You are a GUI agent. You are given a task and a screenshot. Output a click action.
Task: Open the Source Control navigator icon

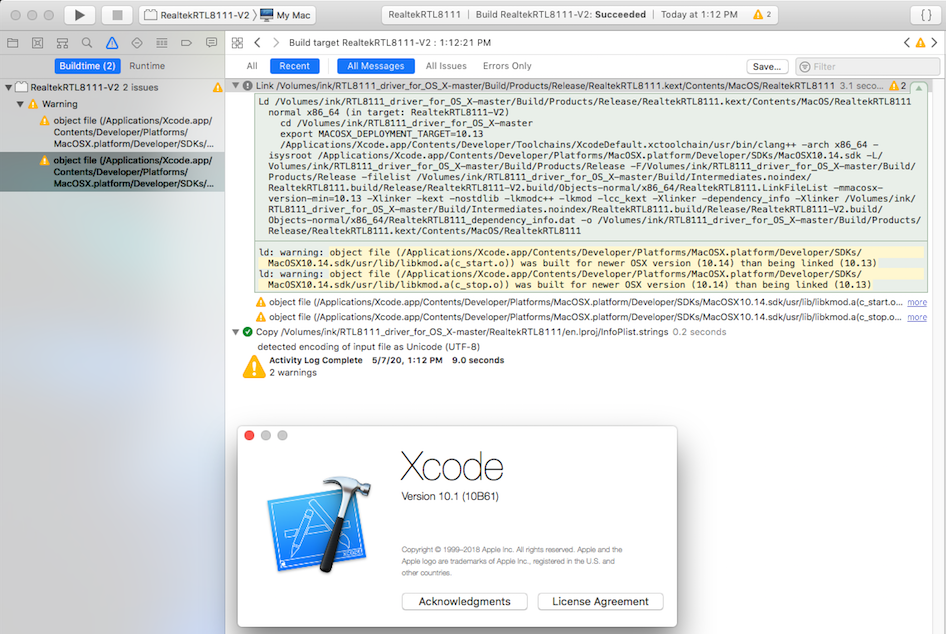[x=37, y=43]
